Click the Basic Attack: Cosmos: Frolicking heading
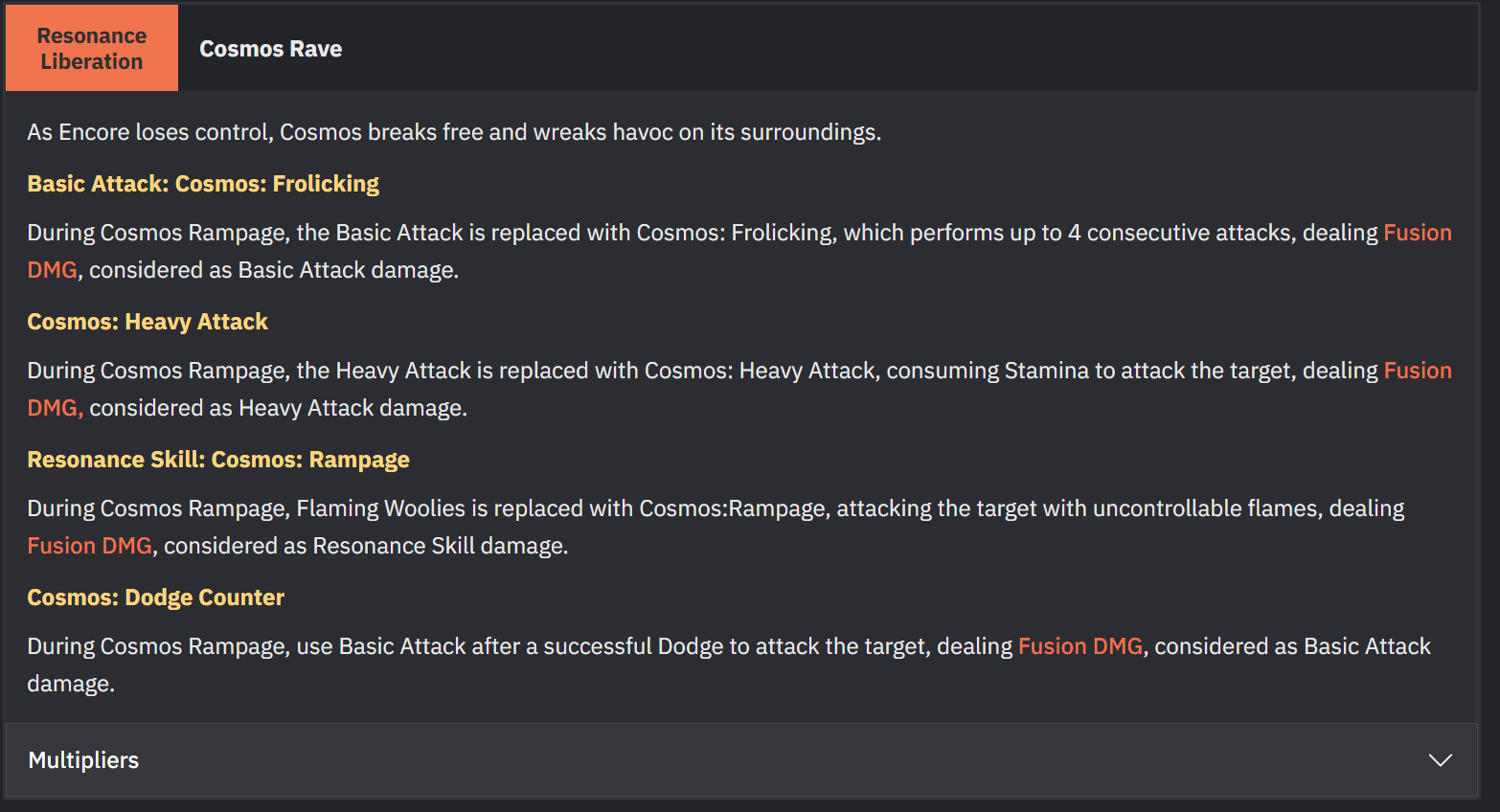Viewport: 1500px width, 812px height. coord(203,184)
